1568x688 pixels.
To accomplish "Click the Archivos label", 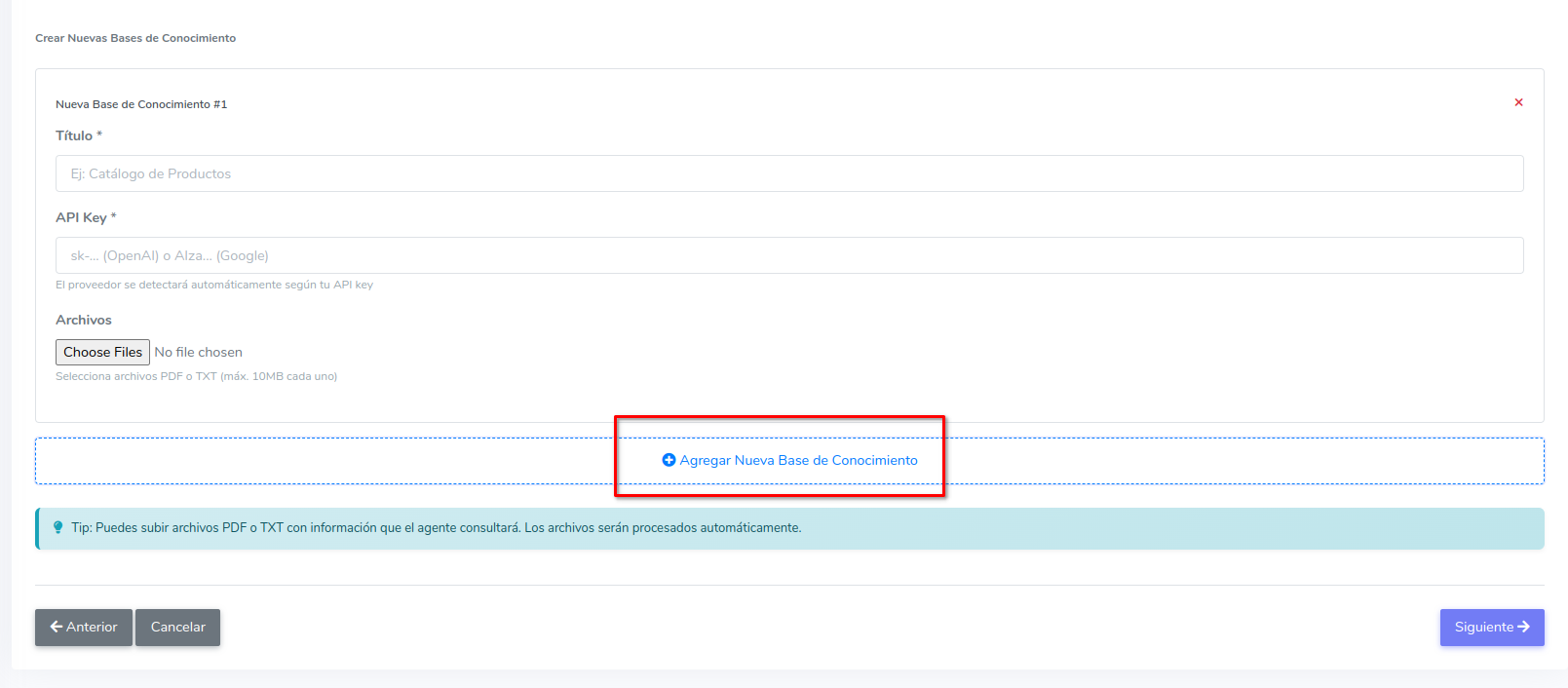I will pyautogui.click(x=84, y=320).
